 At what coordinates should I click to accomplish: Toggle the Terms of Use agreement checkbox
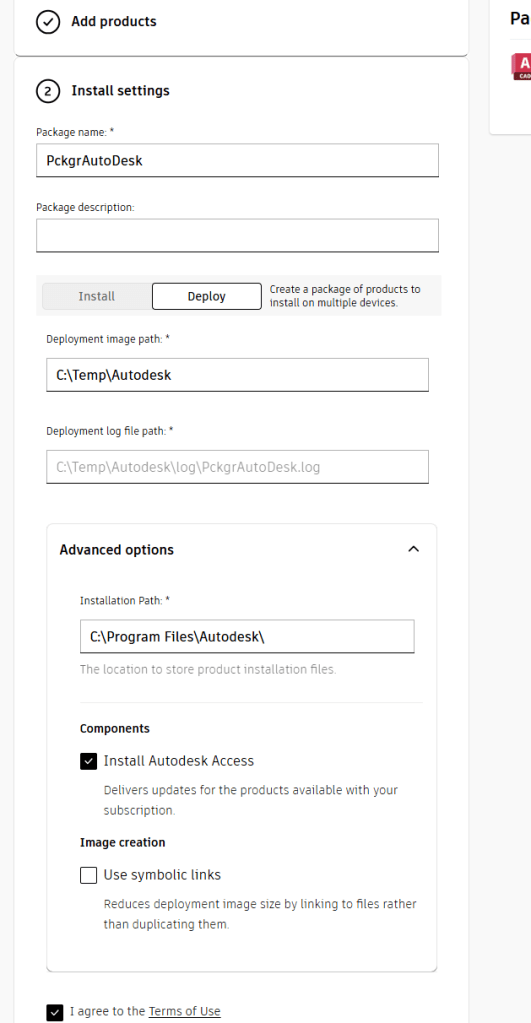coord(55,1012)
